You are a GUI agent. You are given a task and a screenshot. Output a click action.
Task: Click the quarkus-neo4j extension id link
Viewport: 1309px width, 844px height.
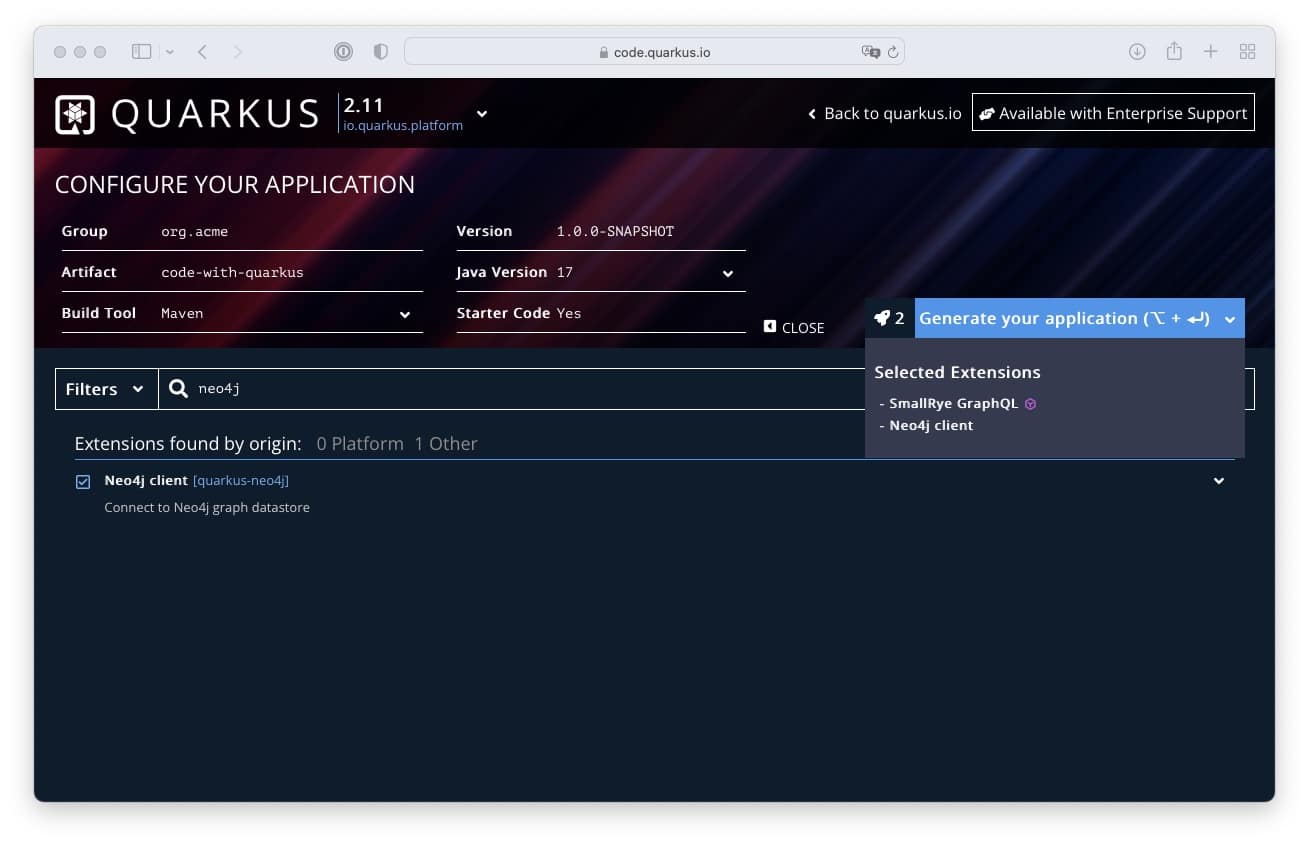coord(241,481)
